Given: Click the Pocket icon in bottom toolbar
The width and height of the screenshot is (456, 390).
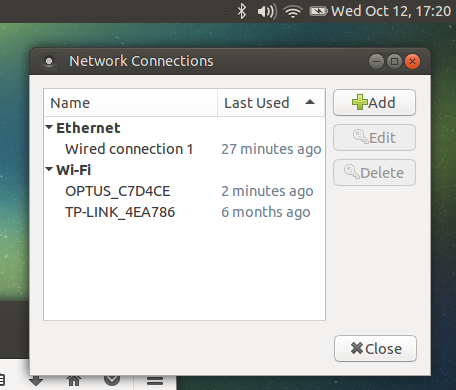Looking at the screenshot, I should 112,380.
